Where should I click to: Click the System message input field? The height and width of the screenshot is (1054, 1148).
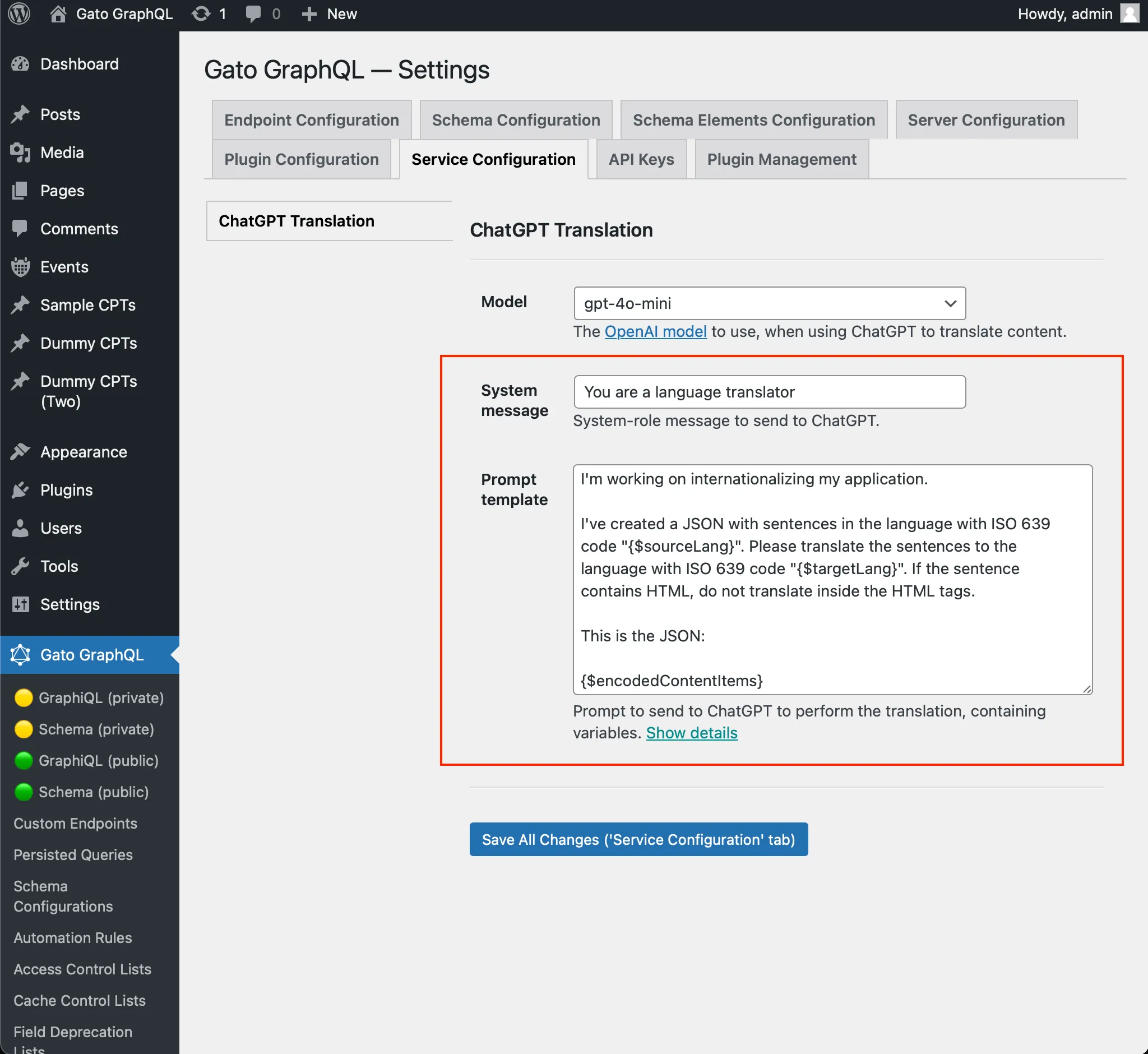769,392
